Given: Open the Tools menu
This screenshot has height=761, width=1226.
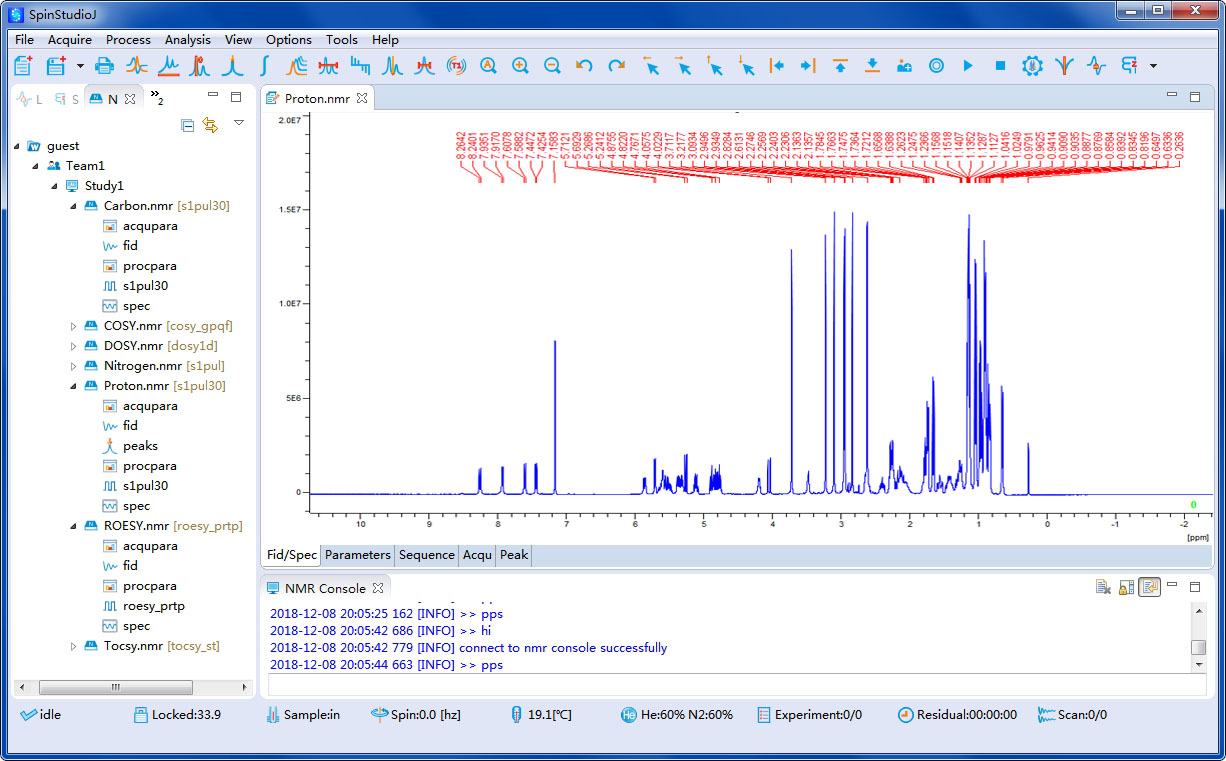Looking at the screenshot, I should pos(342,40).
